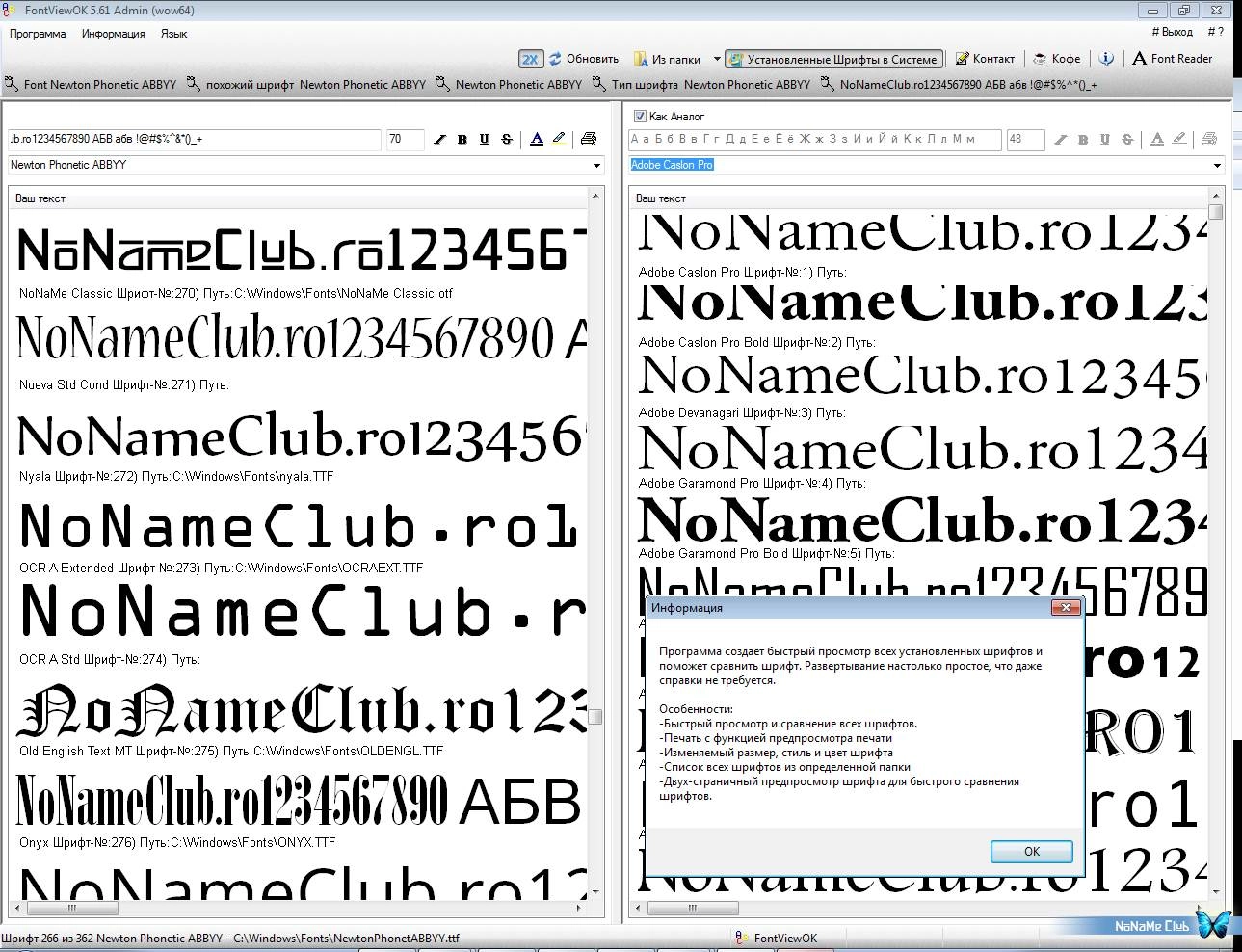Click the NoNaMe Club butterfly logo

(x=1214, y=923)
